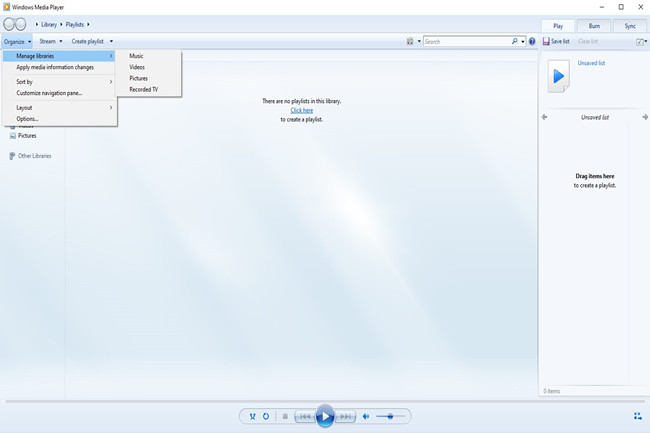Select Music in Manage libraries submenu
The height and width of the screenshot is (433, 650).
click(136, 56)
